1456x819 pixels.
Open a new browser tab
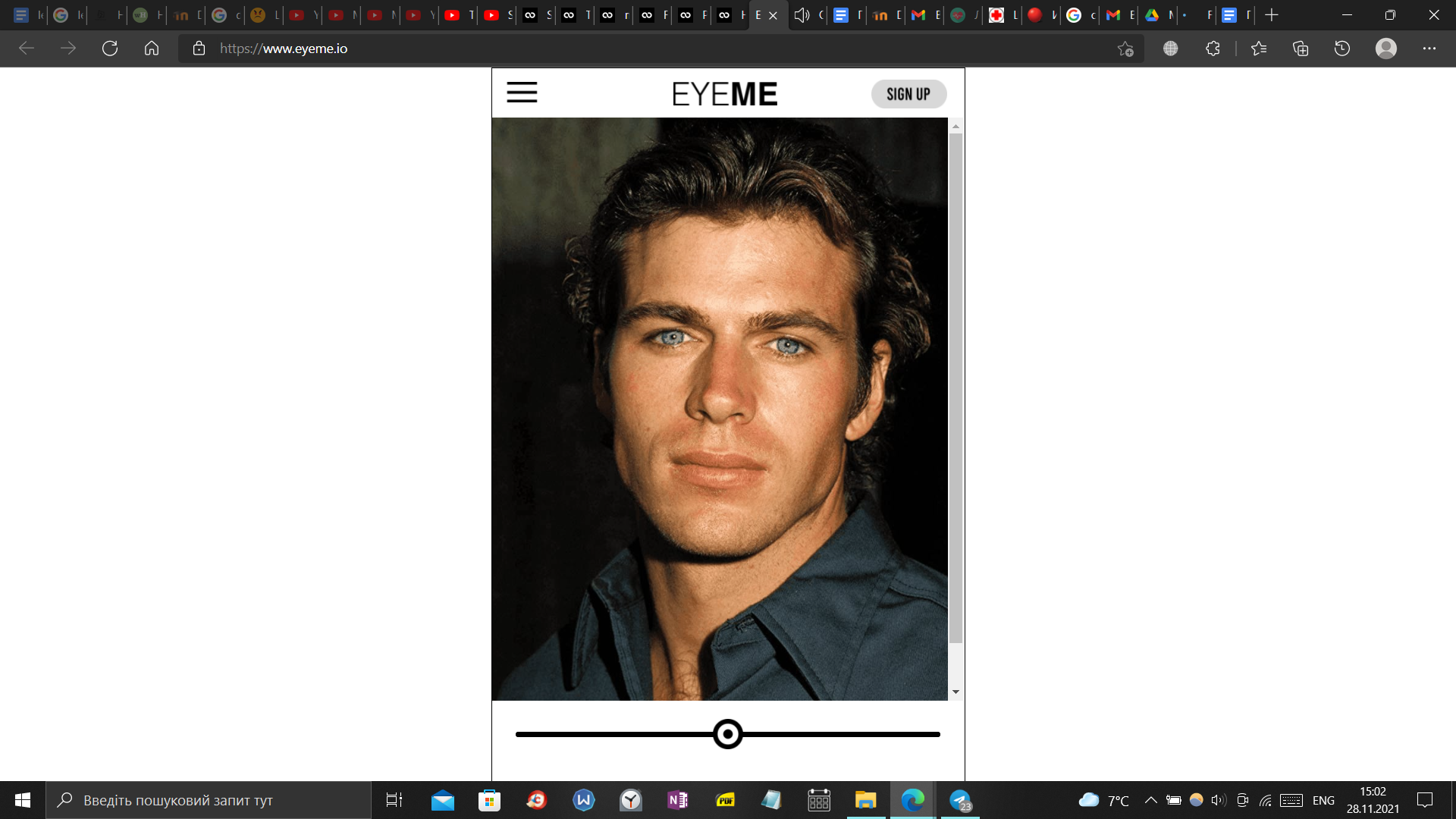[x=1272, y=15]
